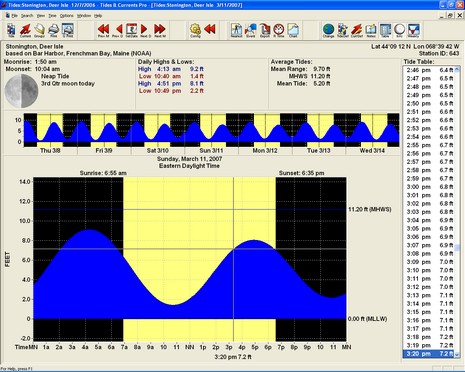The image size is (465, 372).
Task: Click Fri 3/9 in the weekly strip
Action: tap(104, 151)
